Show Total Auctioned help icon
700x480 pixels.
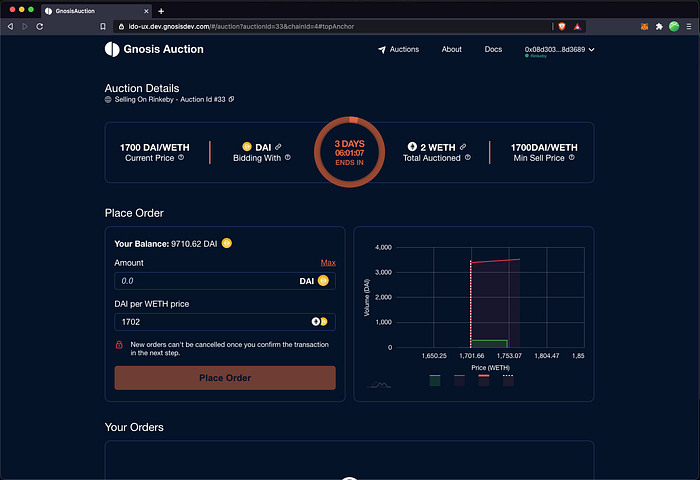pyautogui.click(x=467, y=157)
